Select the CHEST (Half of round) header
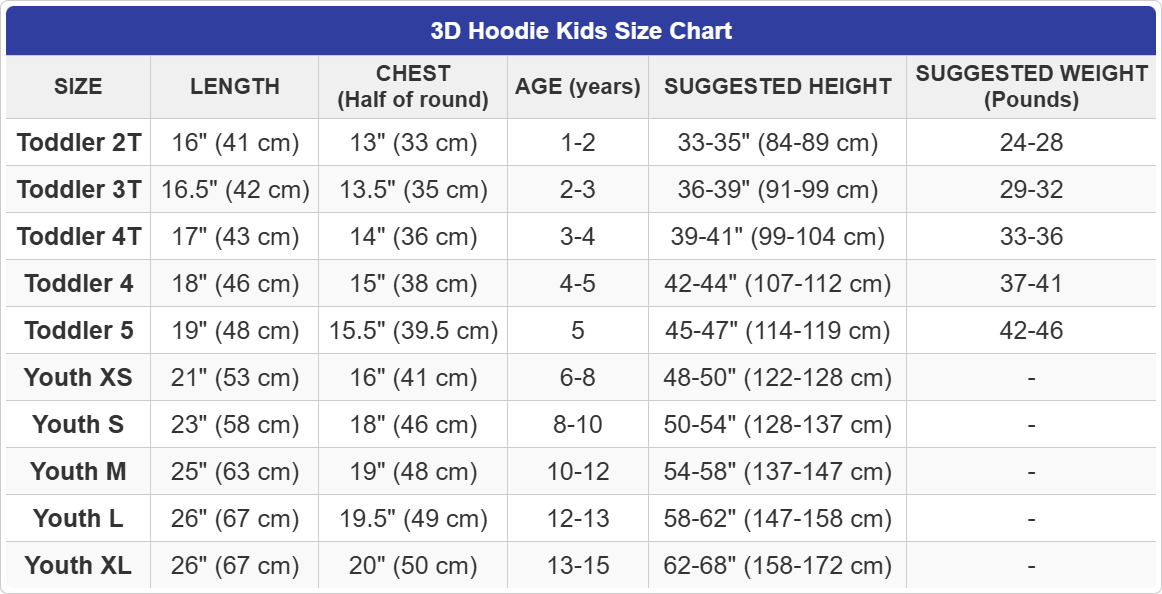Image resolution: width=1162 pixels, height=594 pixels. click(x=413, y=87)
